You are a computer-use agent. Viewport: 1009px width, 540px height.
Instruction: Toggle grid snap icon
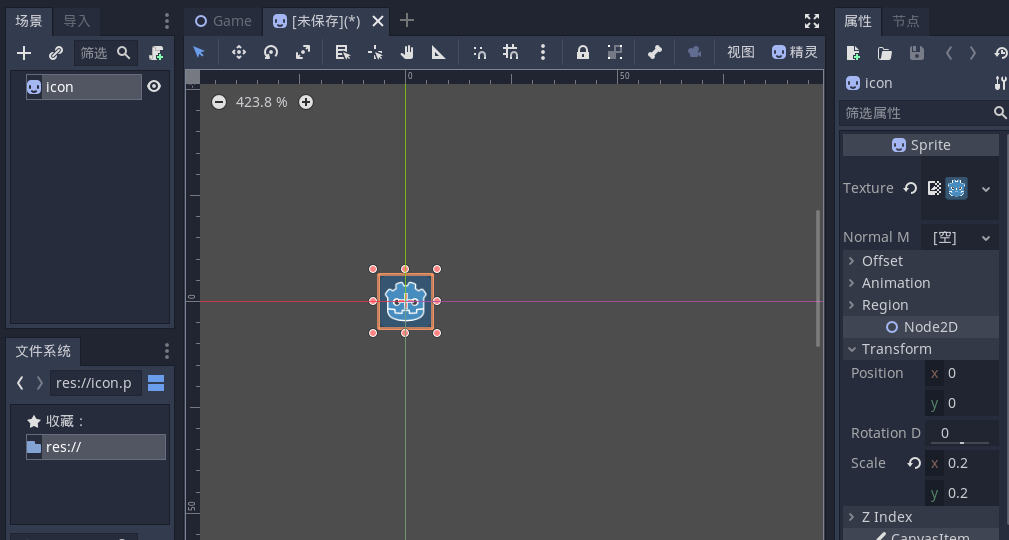click(511, 52)
